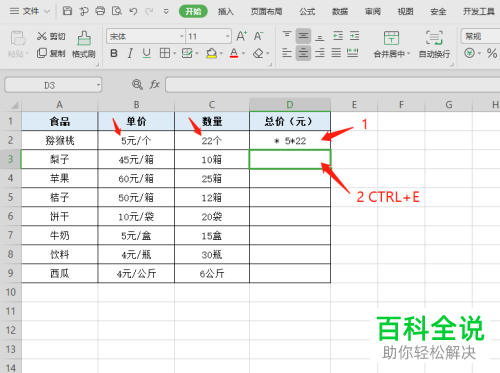Select cell containing 45元/箱
This screenshot has height=373, width=500.
pos(136,159)
